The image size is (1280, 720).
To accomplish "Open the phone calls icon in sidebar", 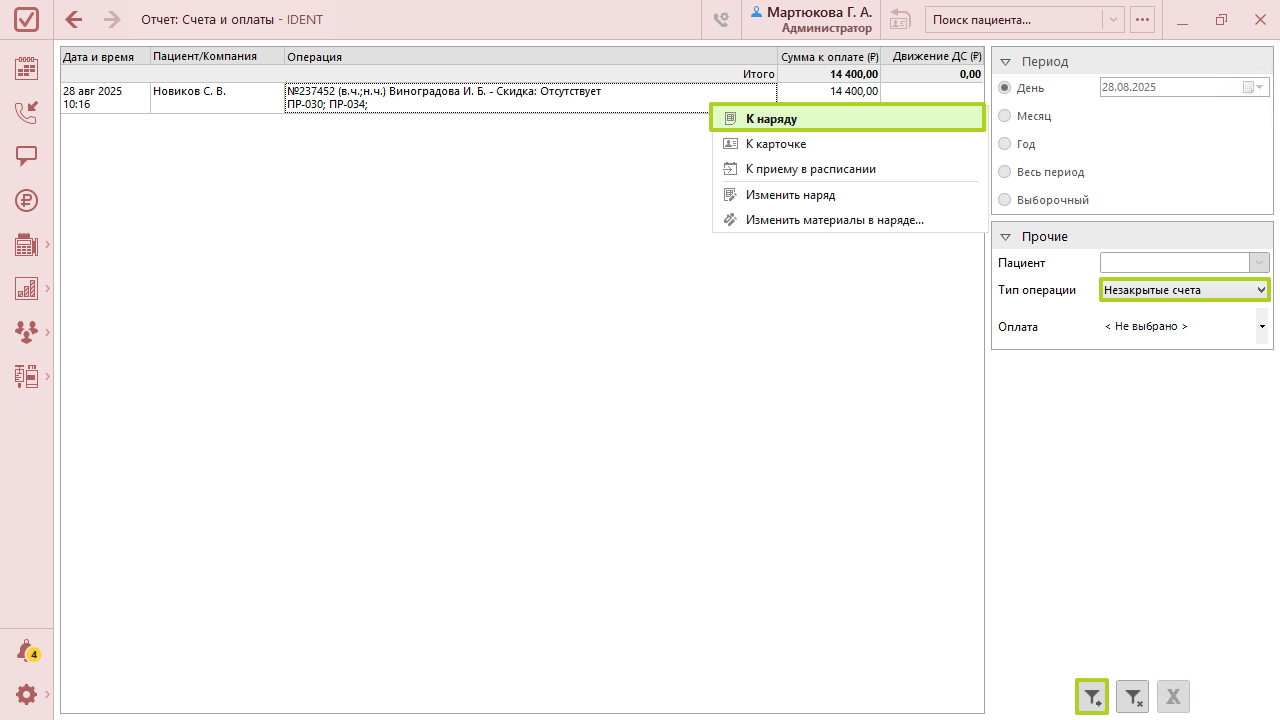I will point(27,112).
